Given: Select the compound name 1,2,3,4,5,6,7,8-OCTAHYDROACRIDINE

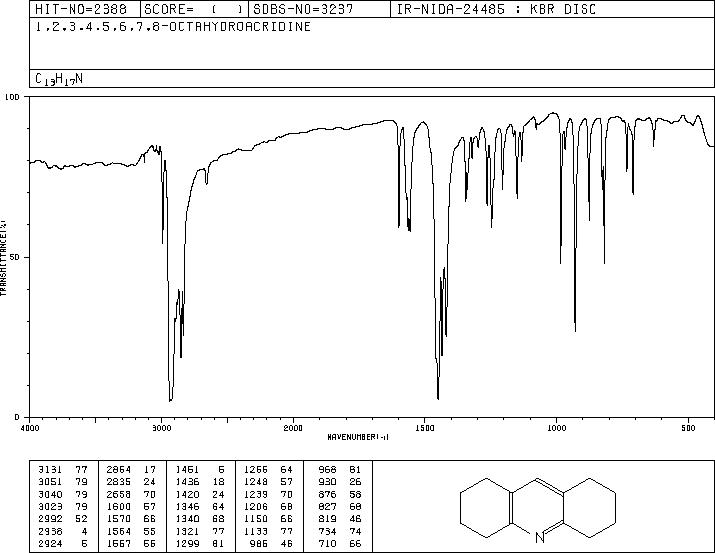Looking at the screenshot, I should click(173, 27).
